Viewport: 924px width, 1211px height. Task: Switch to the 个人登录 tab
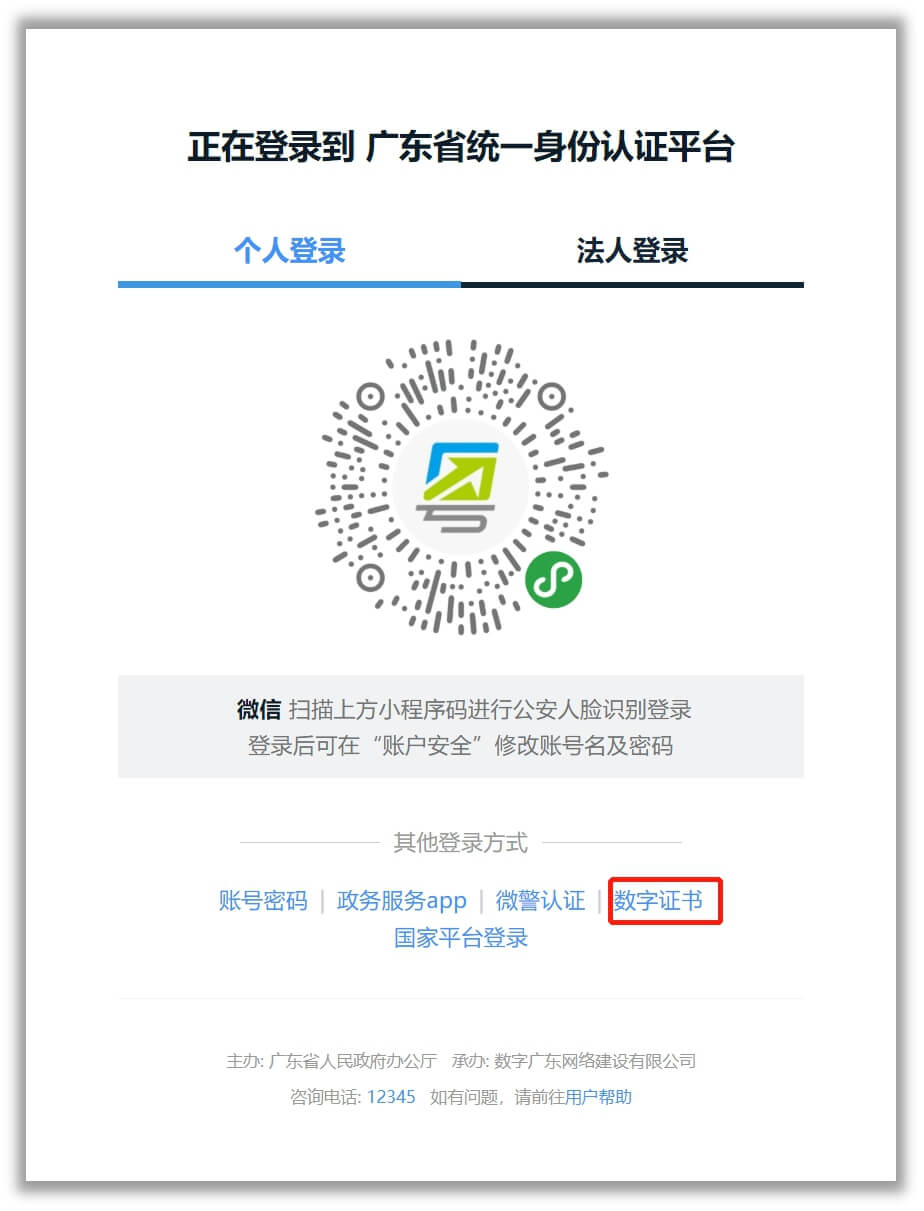point(289,251)
